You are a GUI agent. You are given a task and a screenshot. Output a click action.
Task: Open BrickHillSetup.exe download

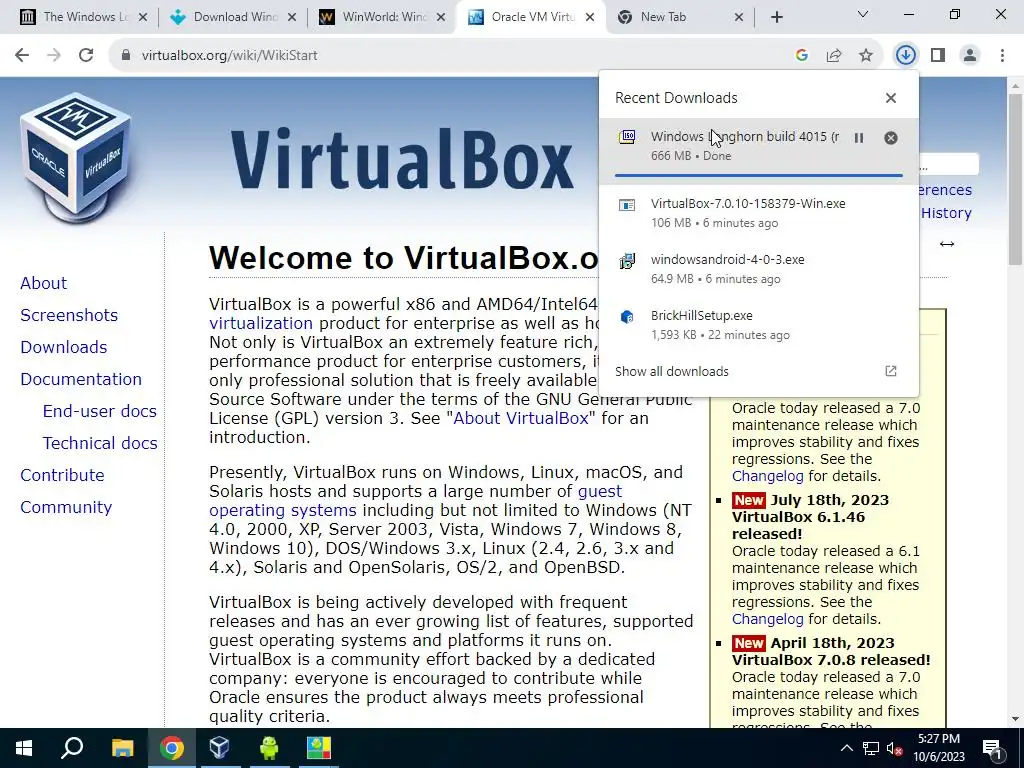(758, 325)
